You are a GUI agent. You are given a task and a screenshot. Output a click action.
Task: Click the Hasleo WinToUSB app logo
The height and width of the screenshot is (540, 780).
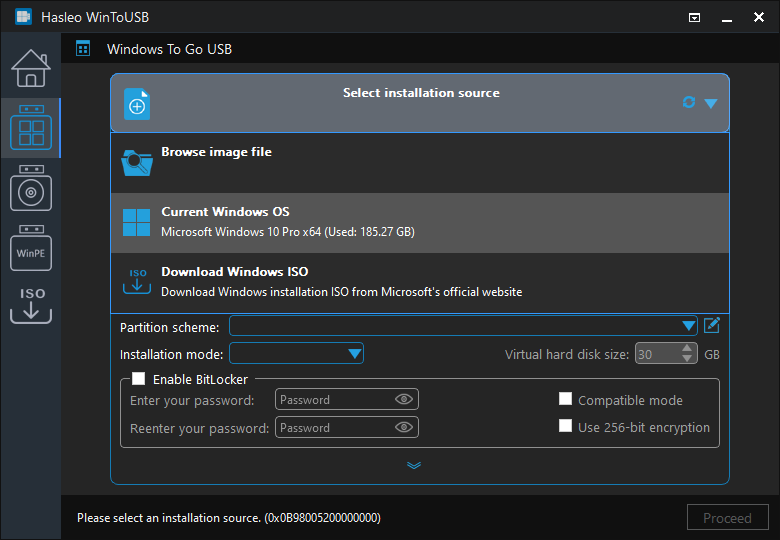(x=23, y=17)
